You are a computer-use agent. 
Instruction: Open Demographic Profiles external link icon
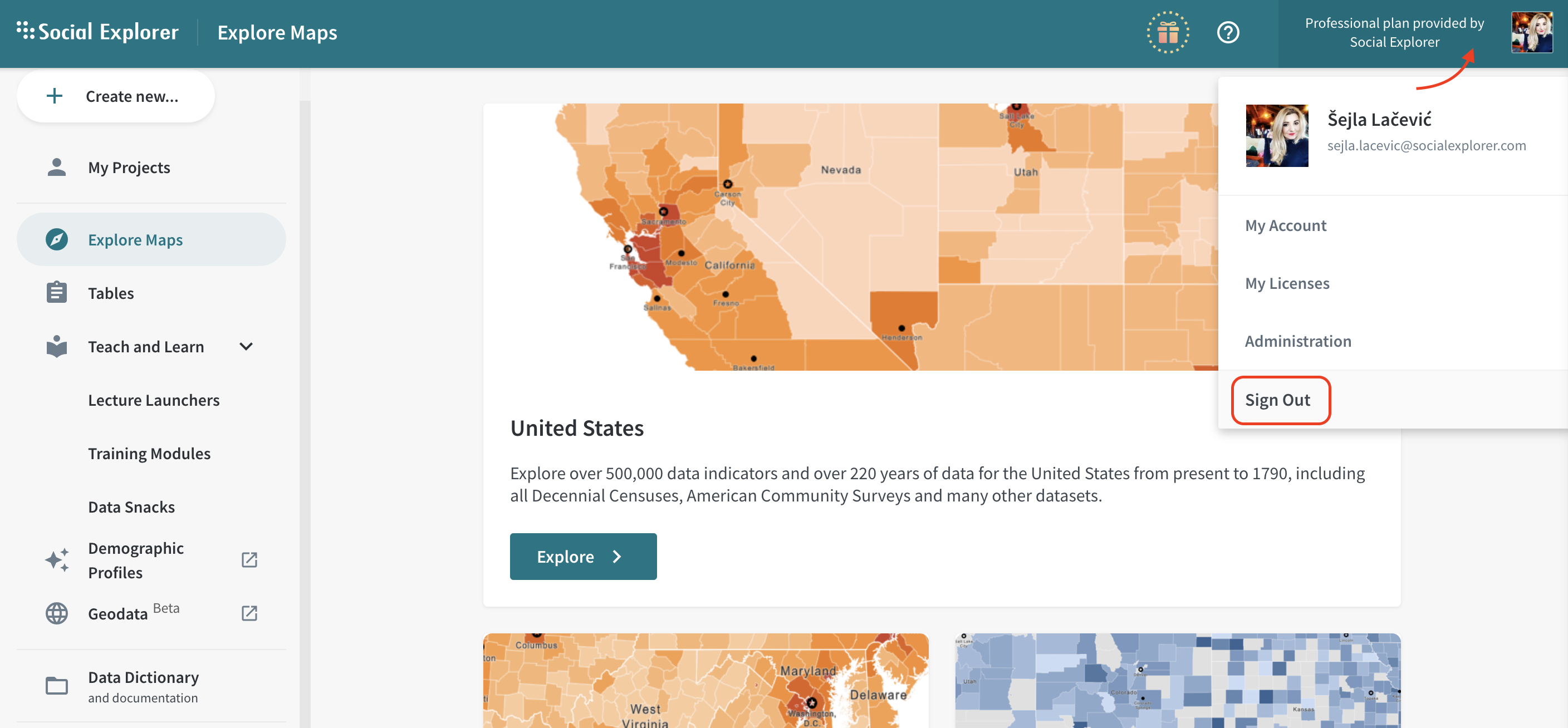[x=249, y=559]
